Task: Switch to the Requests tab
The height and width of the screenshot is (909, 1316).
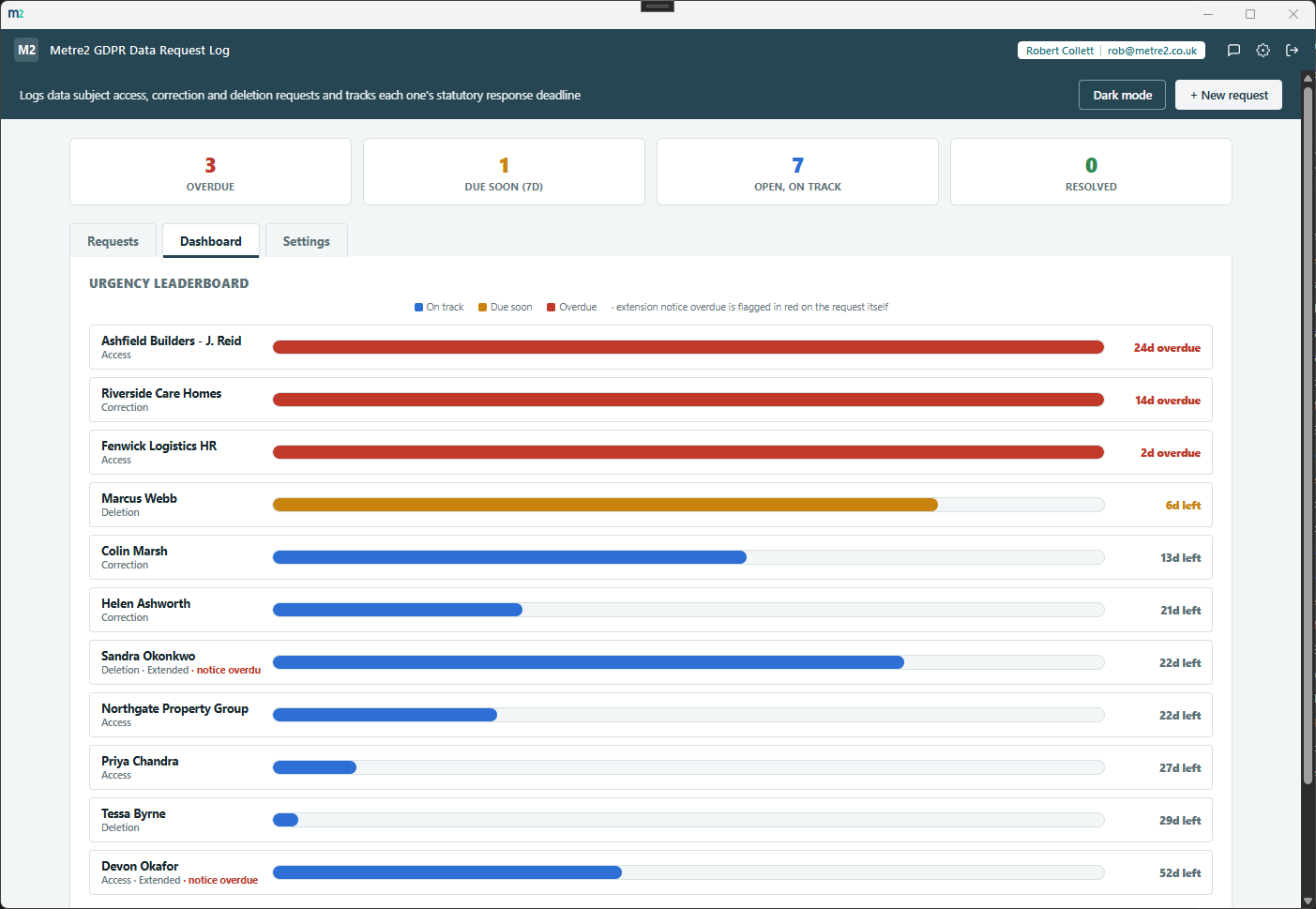Action: pos(113,241)
